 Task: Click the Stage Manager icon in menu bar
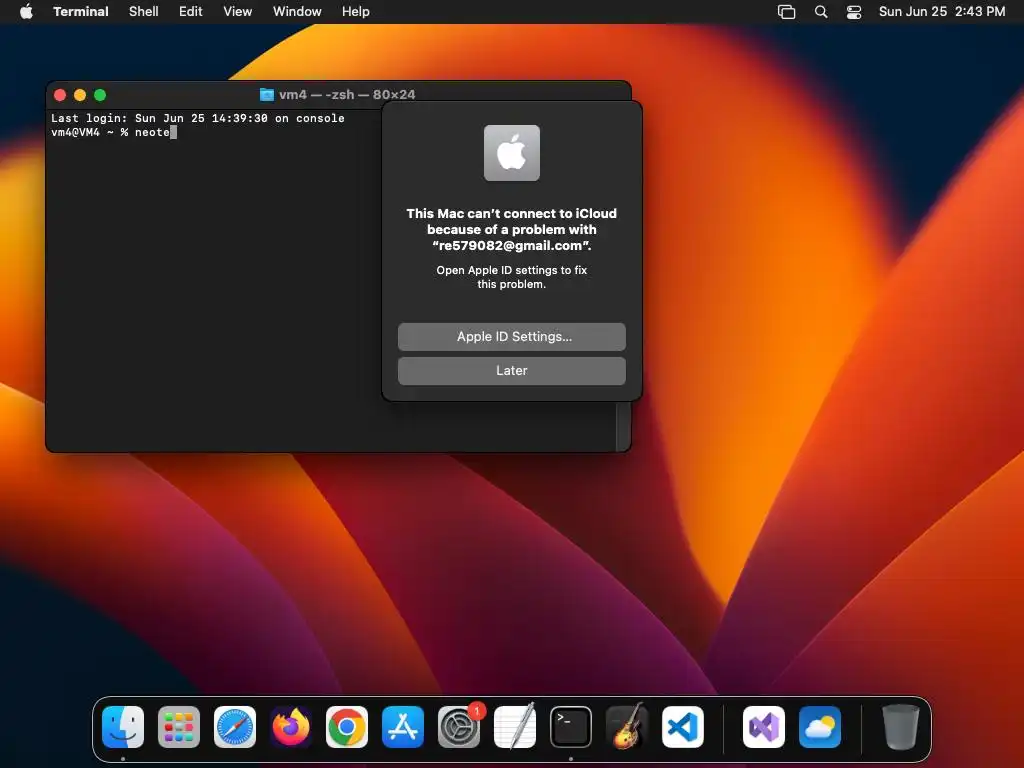click(787, 12)
